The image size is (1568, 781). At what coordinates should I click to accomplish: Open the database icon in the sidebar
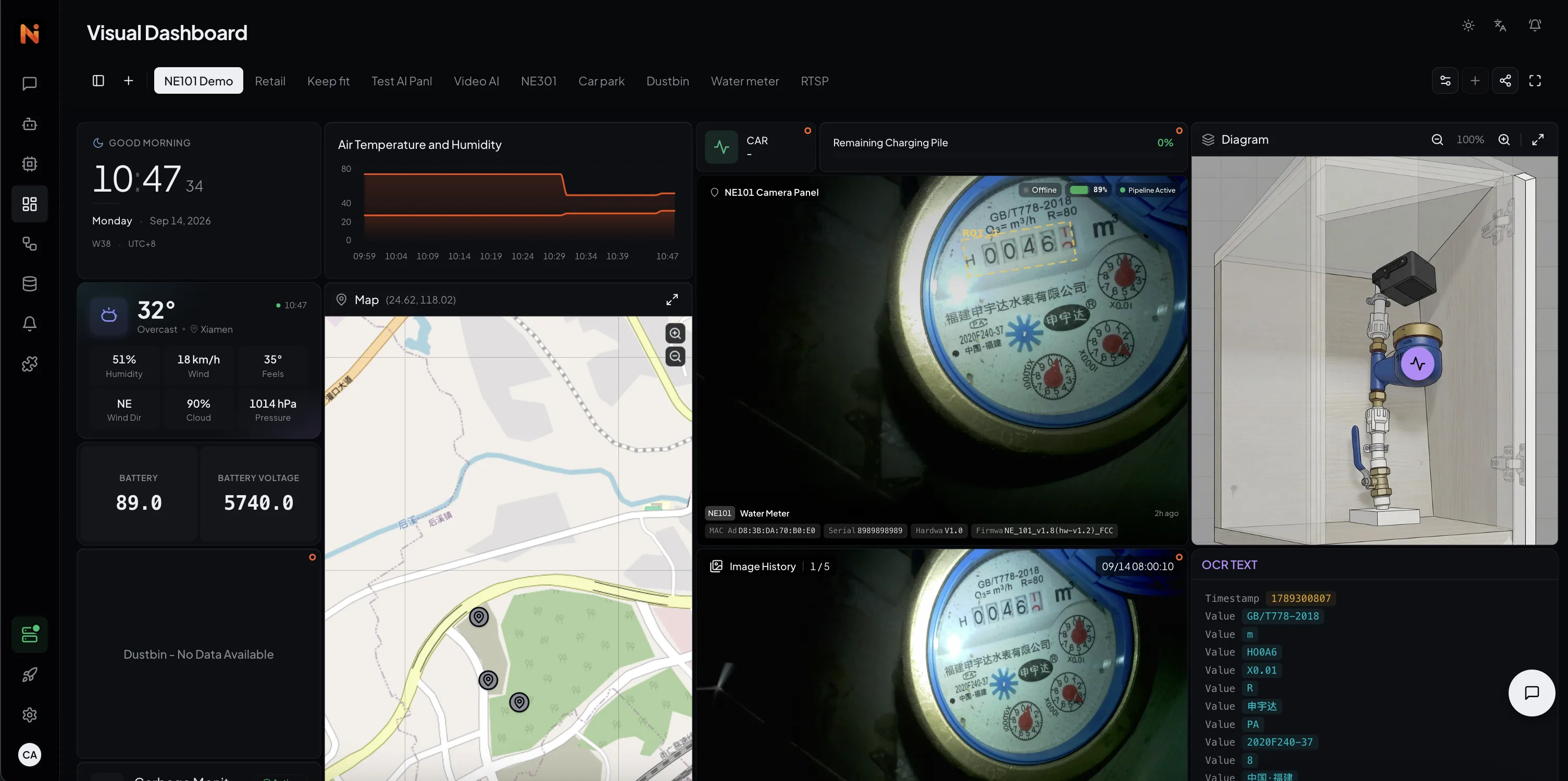29,284
